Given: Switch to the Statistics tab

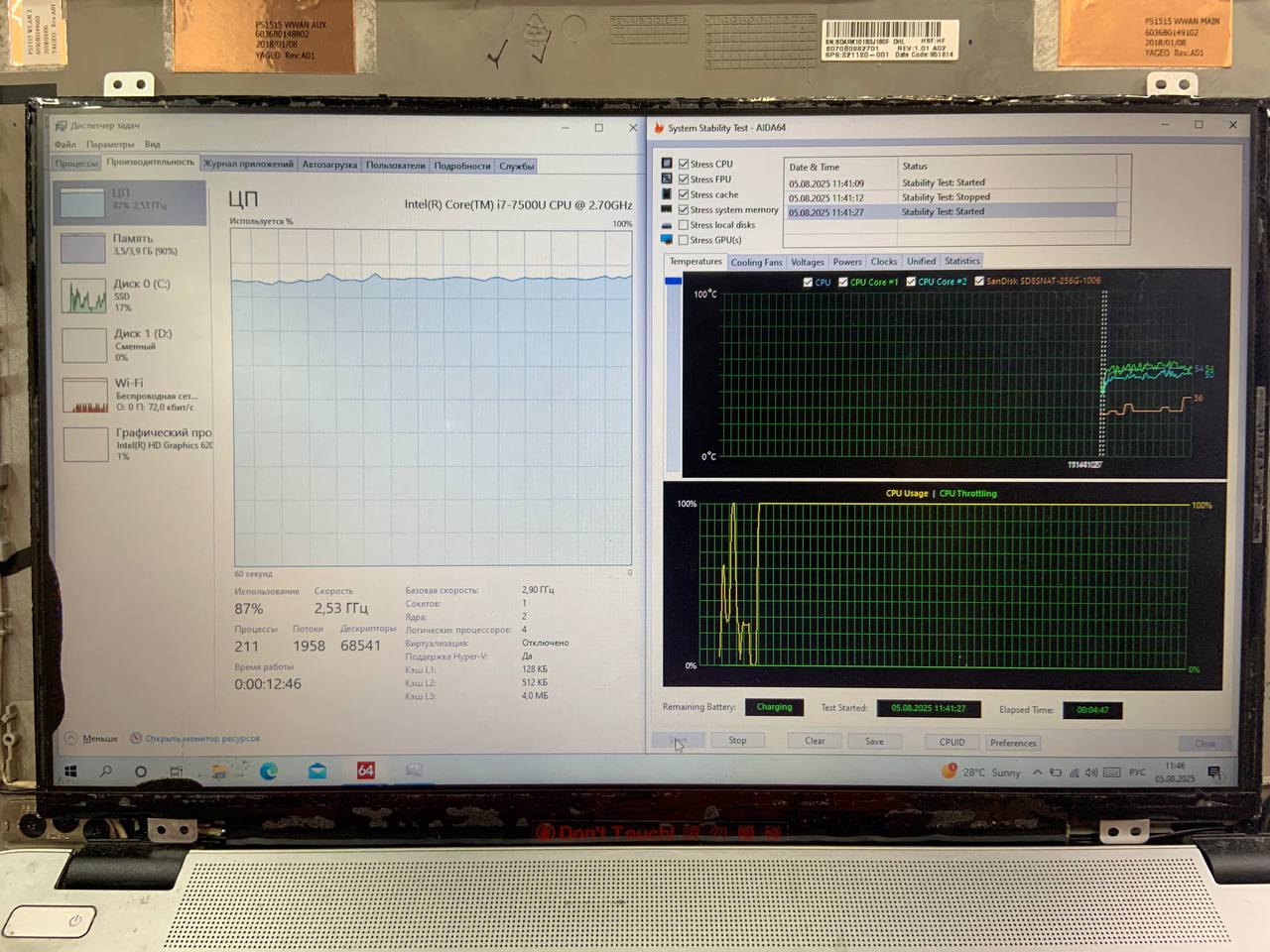Looking at the screenshot, I should pyautogui.click(x=961, y=262).
